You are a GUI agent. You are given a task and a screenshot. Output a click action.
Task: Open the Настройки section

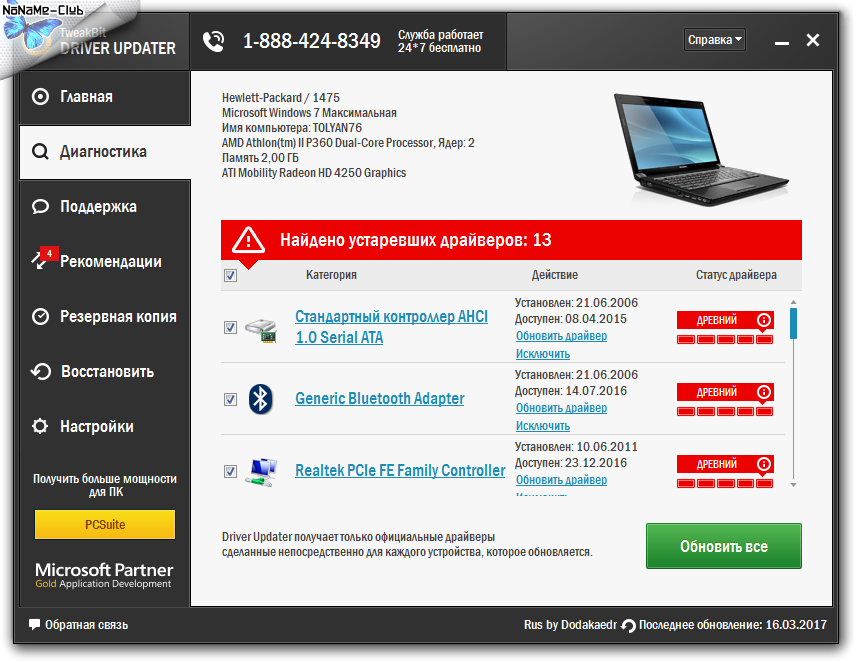(105, 426)
